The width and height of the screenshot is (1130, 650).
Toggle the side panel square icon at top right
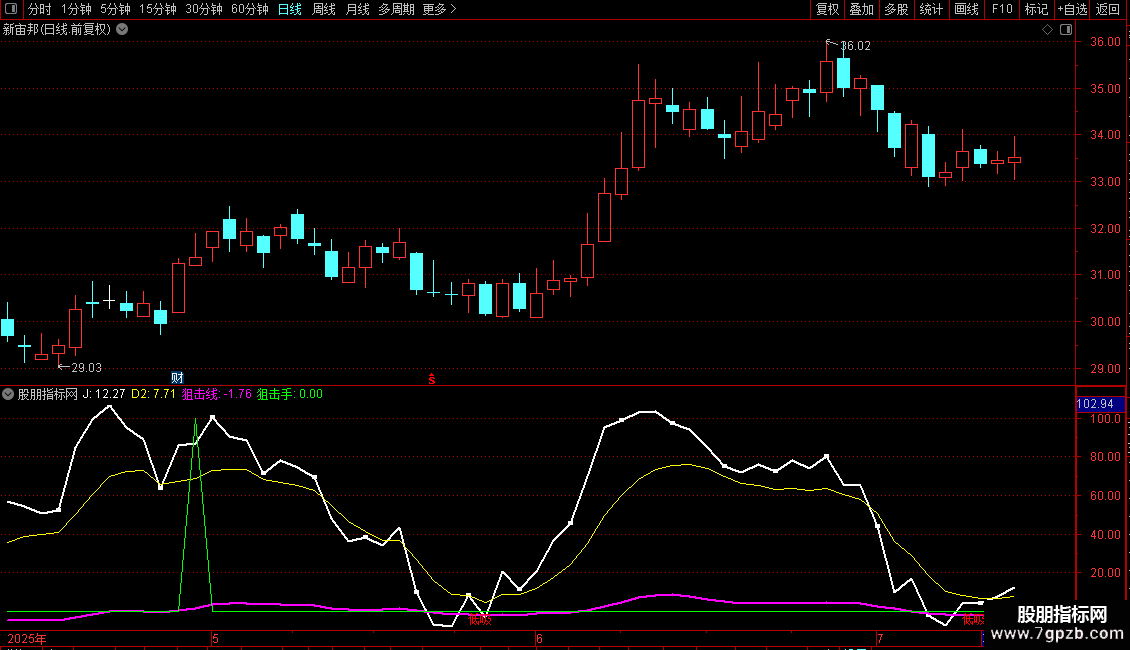(1066, 29)
